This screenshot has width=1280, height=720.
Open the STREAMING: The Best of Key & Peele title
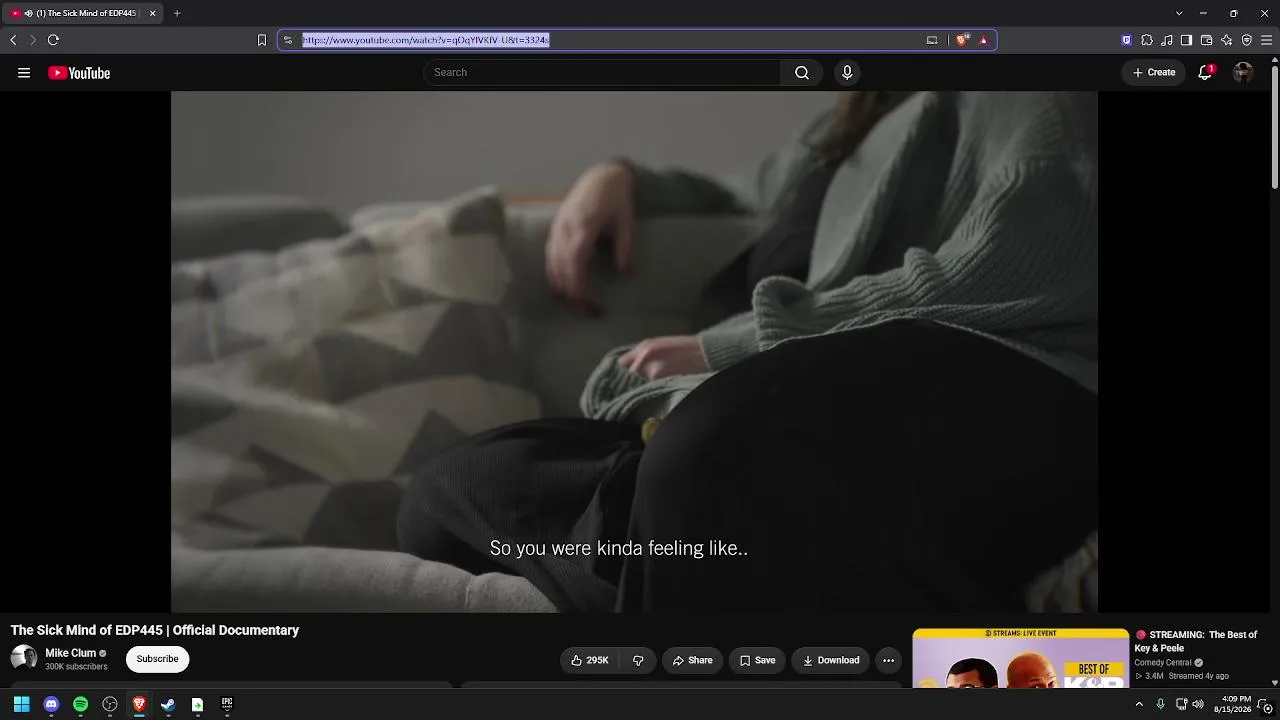(x=1196, y=641)
